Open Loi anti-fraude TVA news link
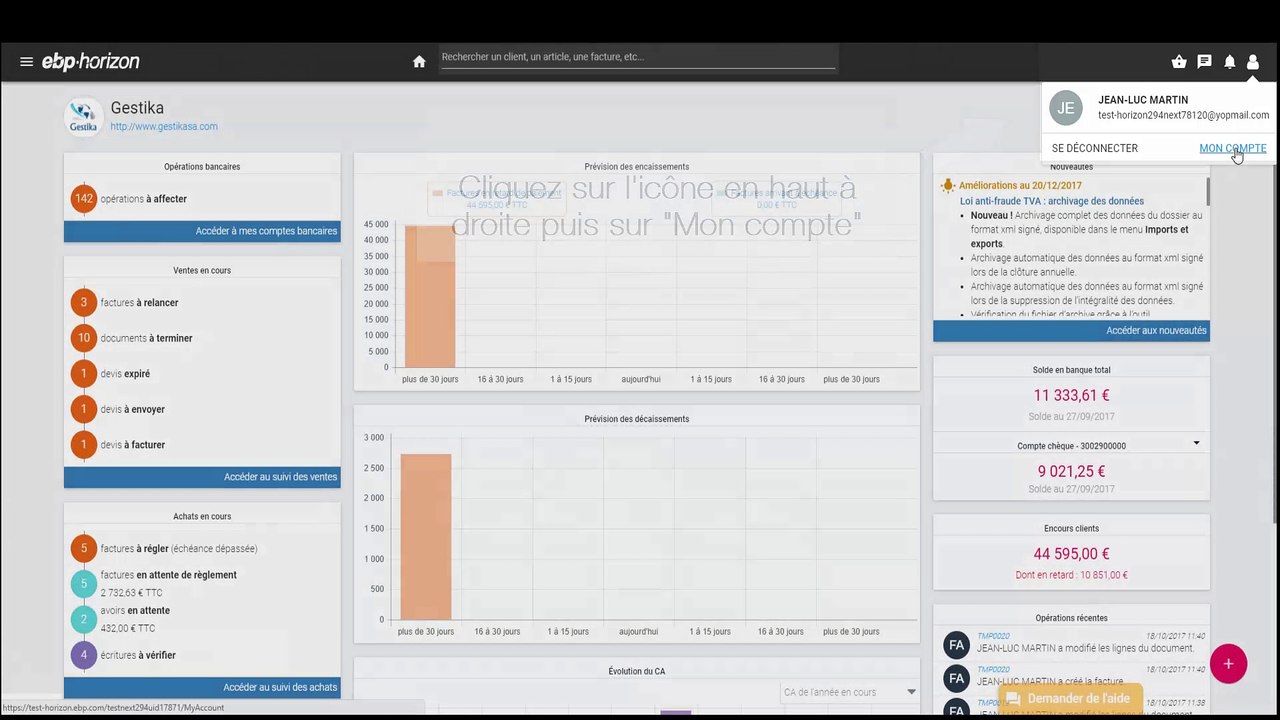Screen dimensions: 1280x720 pyautogui.click(x=1052, y=201)
